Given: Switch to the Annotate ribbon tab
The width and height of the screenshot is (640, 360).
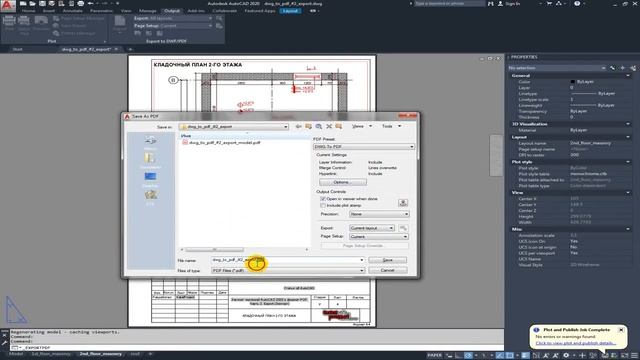Looking at the screenshot, I should tap(73, 11).
